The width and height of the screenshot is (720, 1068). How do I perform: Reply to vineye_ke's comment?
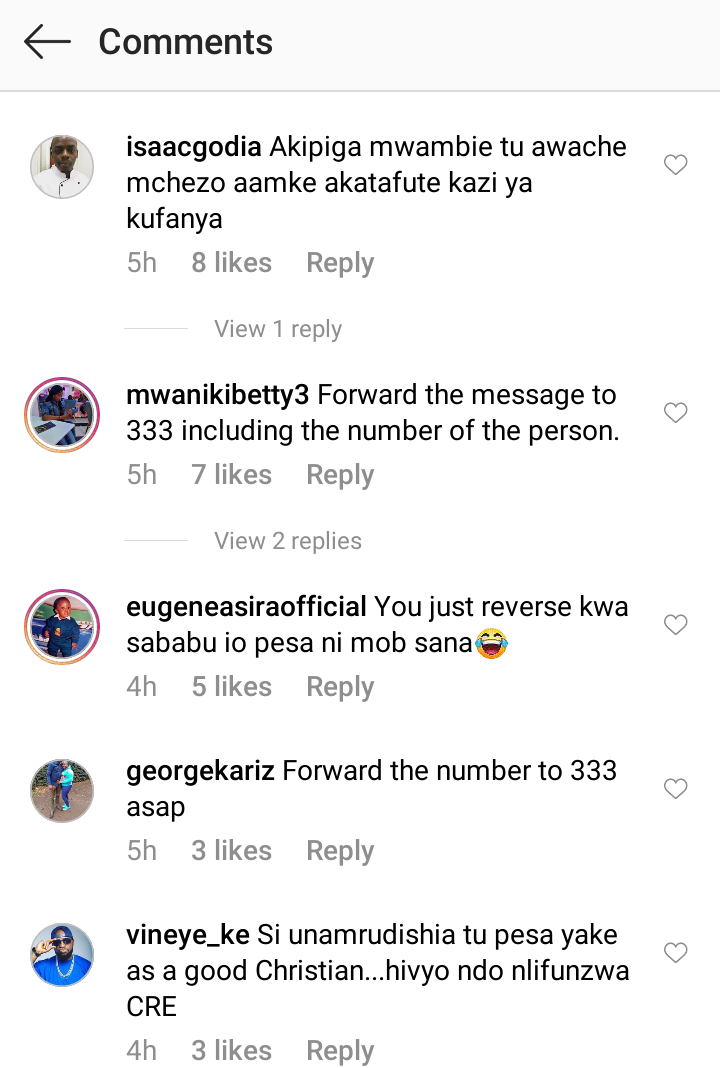pos(340,1051)
